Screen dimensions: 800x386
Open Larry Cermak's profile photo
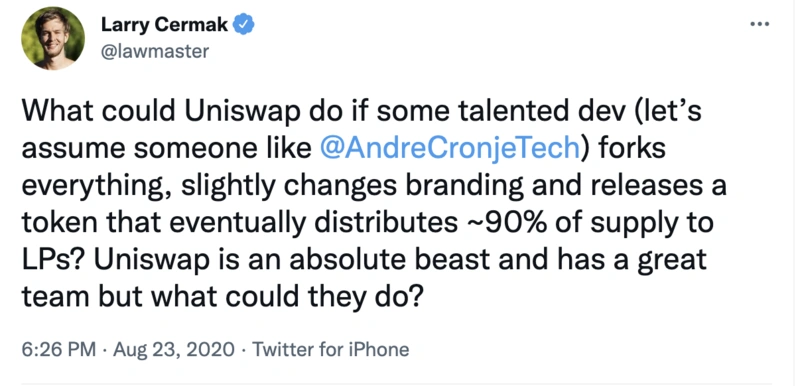[x=53, y=38]
